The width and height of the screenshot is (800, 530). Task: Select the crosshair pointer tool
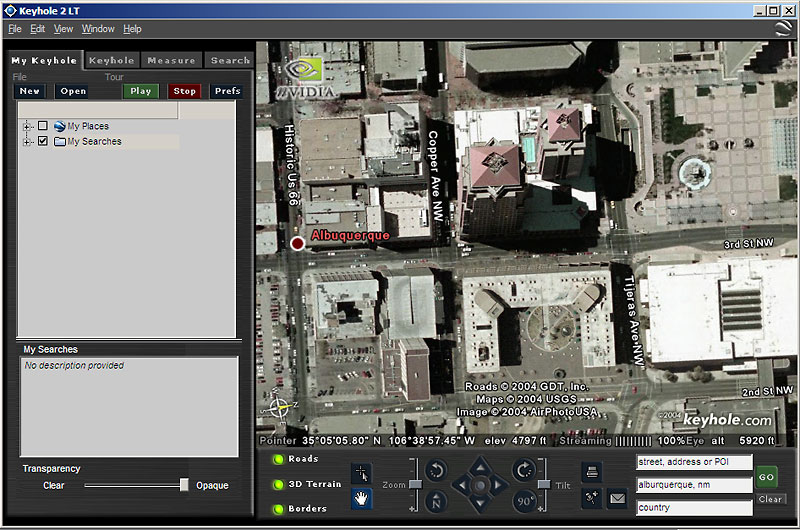pos(361,472)
